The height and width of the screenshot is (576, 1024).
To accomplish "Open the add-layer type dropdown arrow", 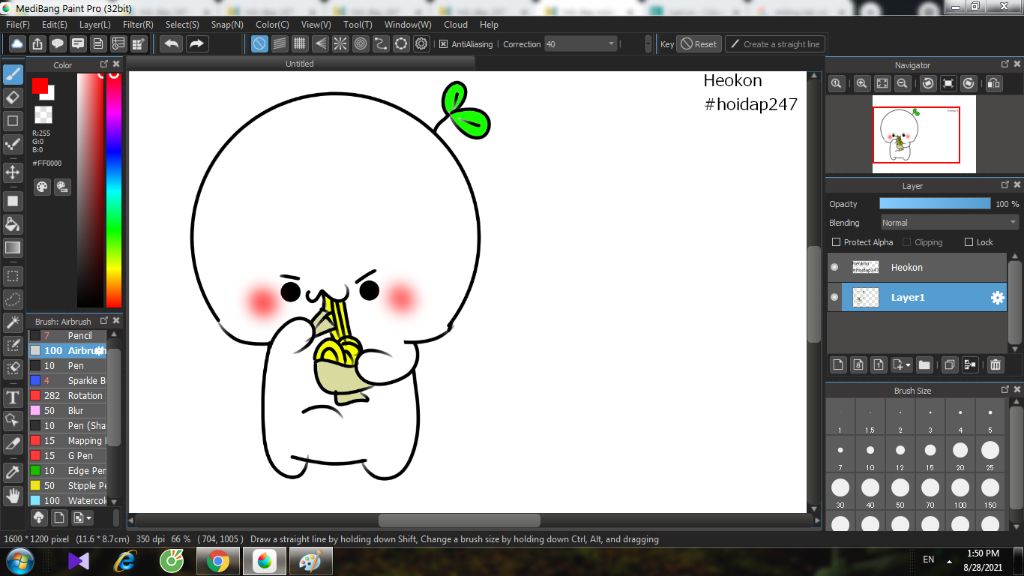I will point(908,365).
